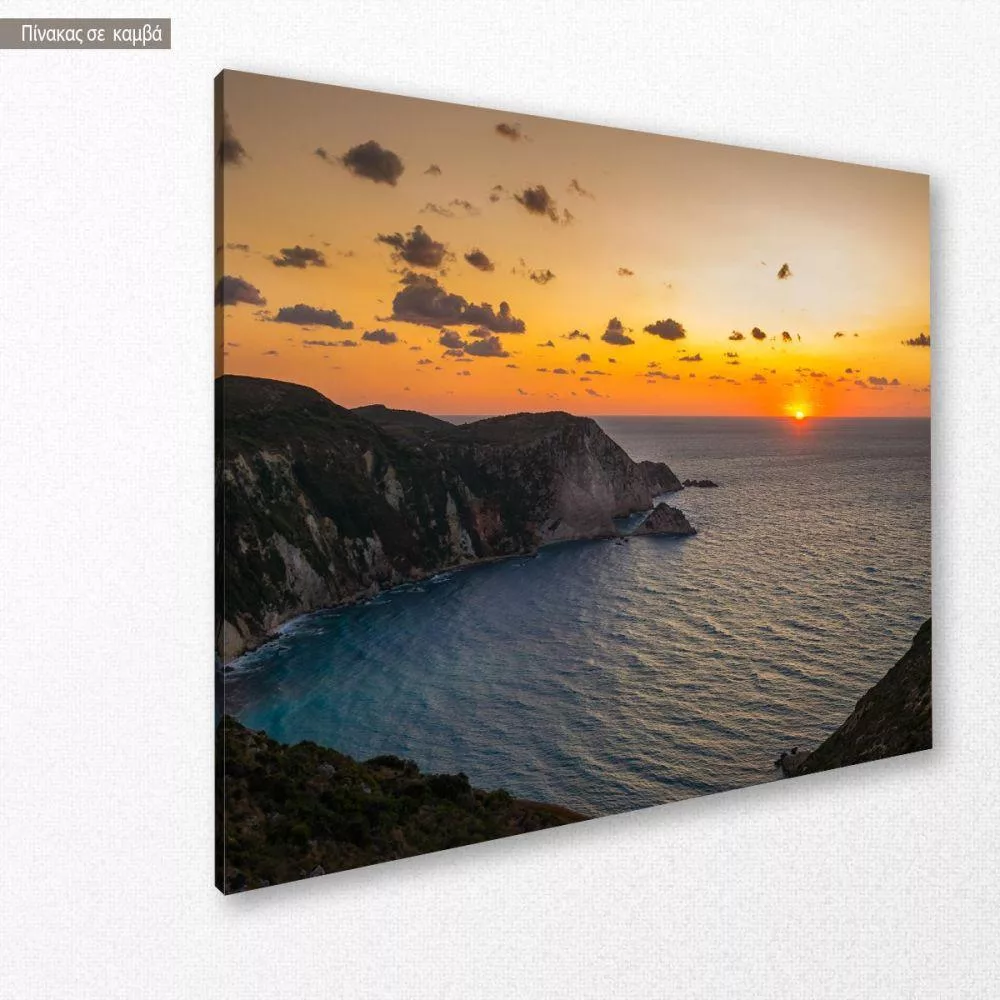
Task: Select the setting sun on the horizon
Action: pos(797,411)
